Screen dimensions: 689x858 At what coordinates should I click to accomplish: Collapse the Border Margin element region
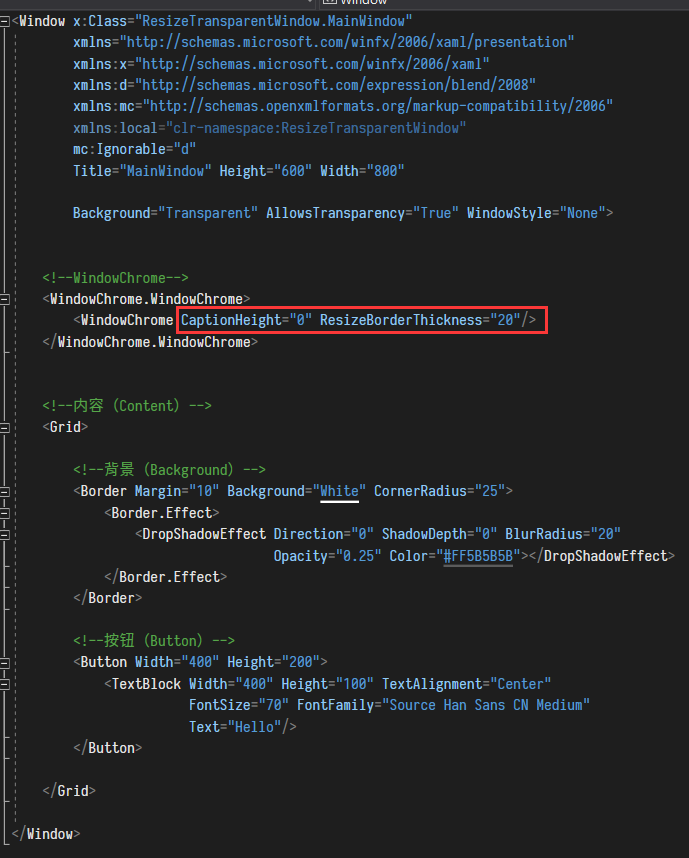4,492
